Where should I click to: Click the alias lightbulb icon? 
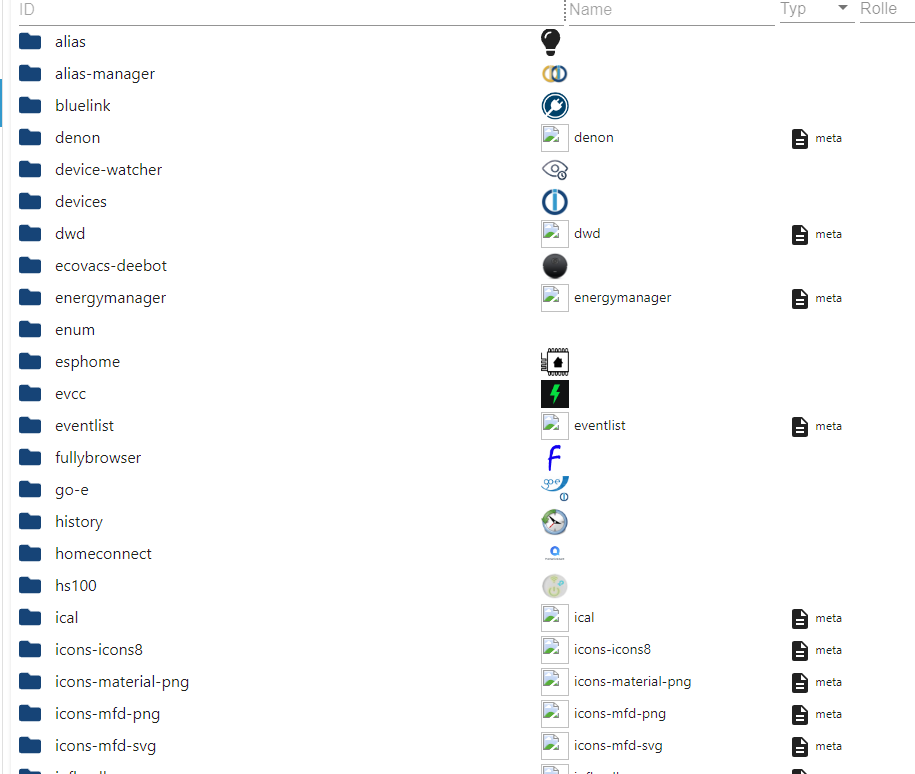coord(549,41)
